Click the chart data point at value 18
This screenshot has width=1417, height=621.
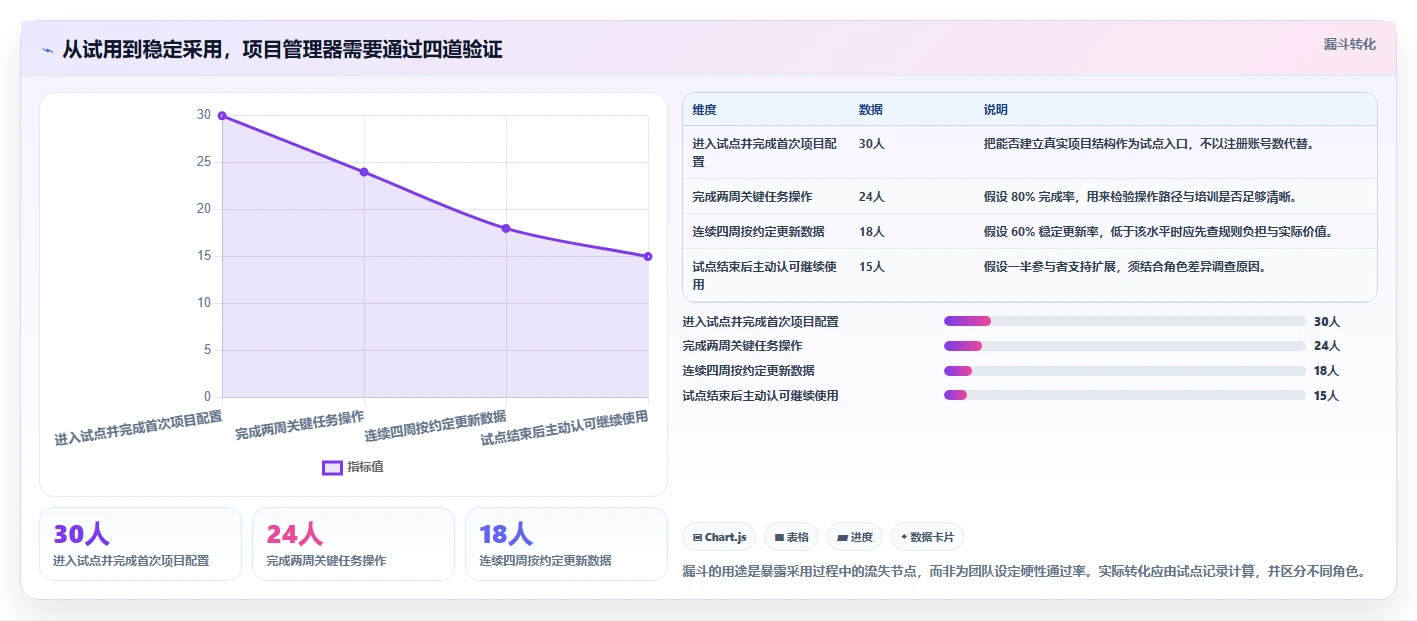(506, 228)
